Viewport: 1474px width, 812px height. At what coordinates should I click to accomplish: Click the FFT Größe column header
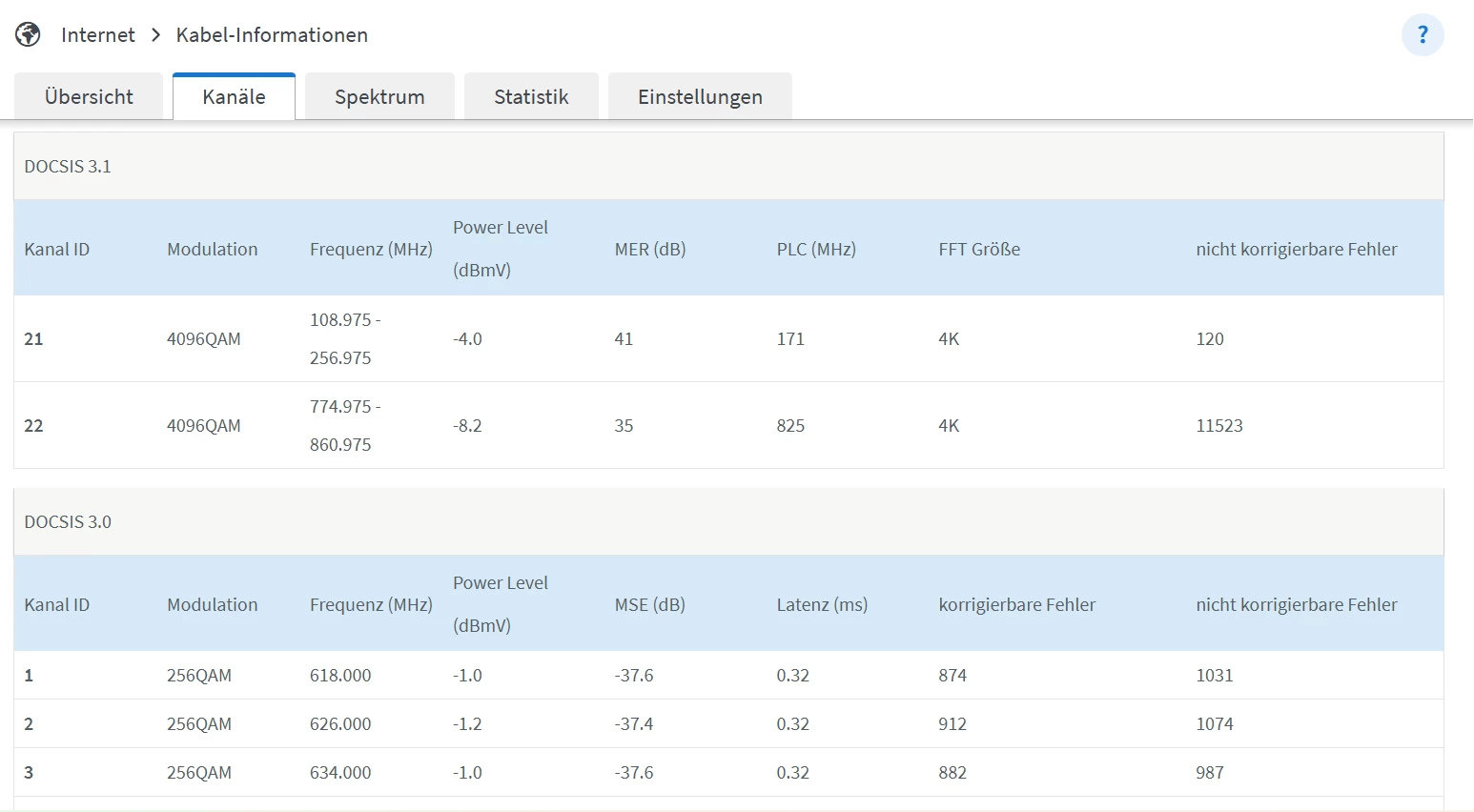pos(979,250)
